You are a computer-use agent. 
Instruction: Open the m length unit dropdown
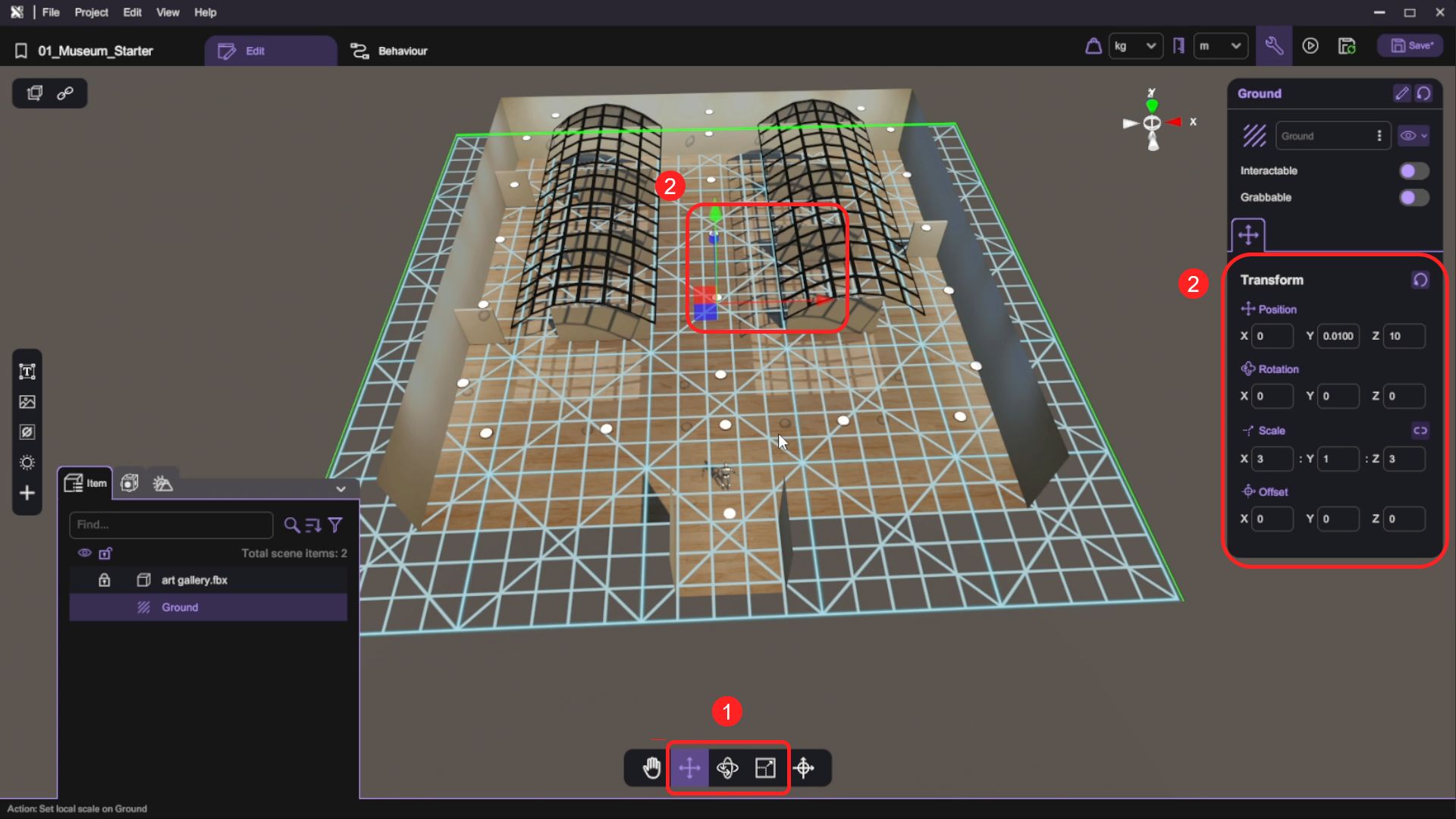click(x=1220, y=46)
